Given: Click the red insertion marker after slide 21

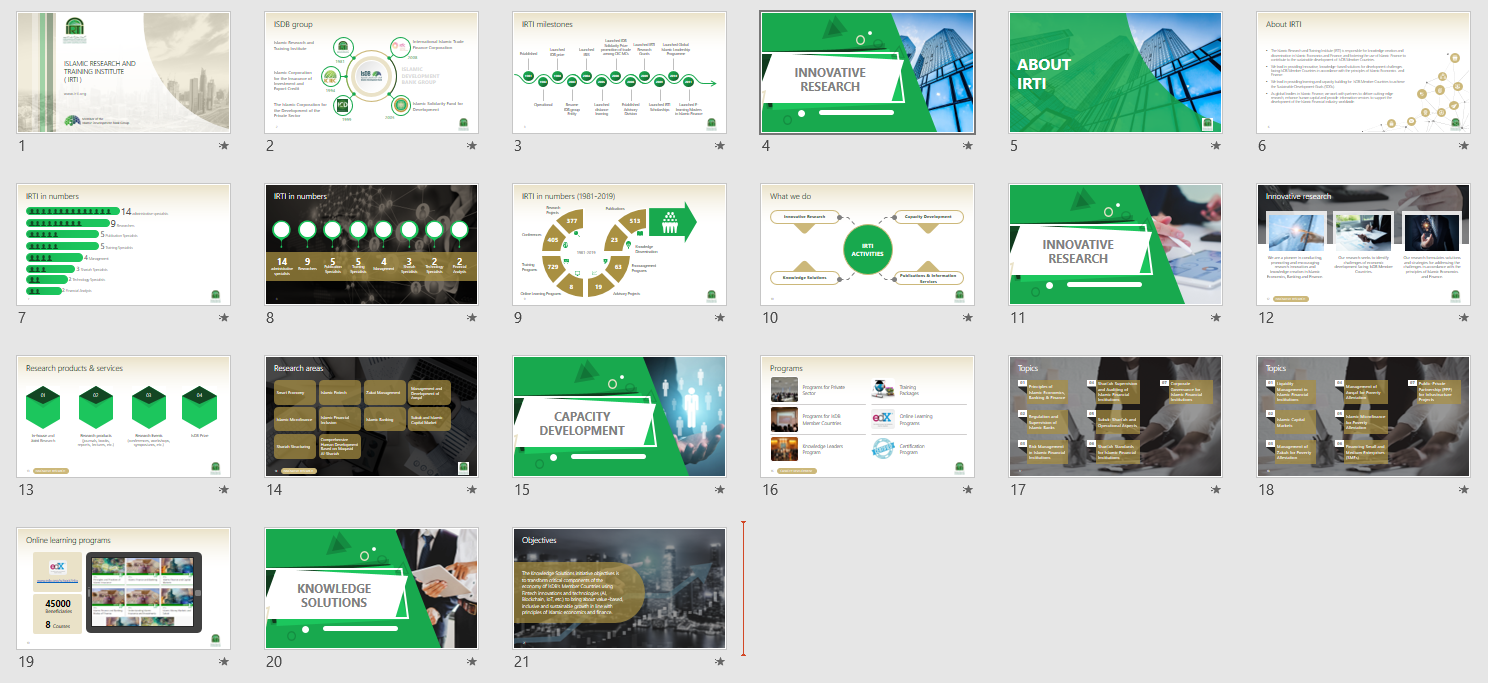Looking at the screenshot, I should [x=741, y=588].
